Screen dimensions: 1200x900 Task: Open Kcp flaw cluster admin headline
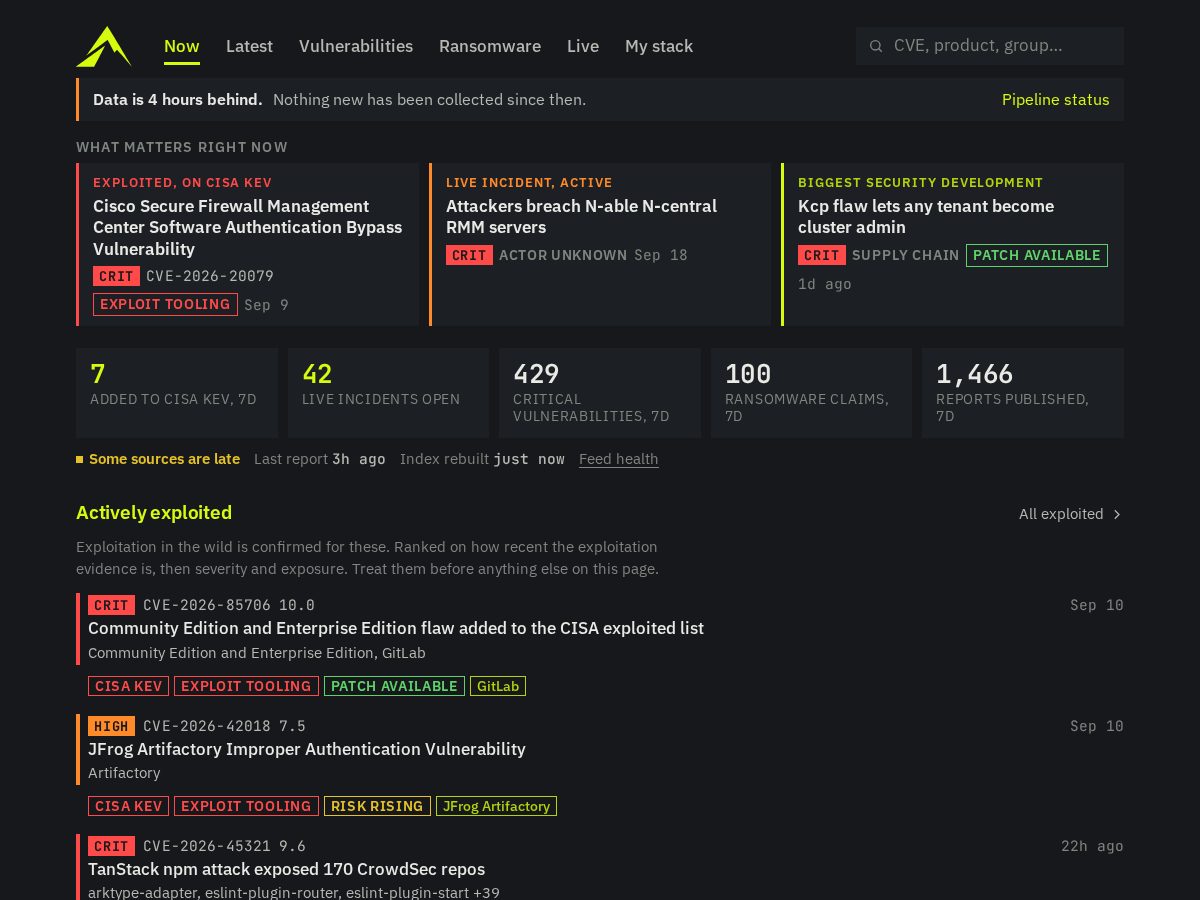coord(926,217)
